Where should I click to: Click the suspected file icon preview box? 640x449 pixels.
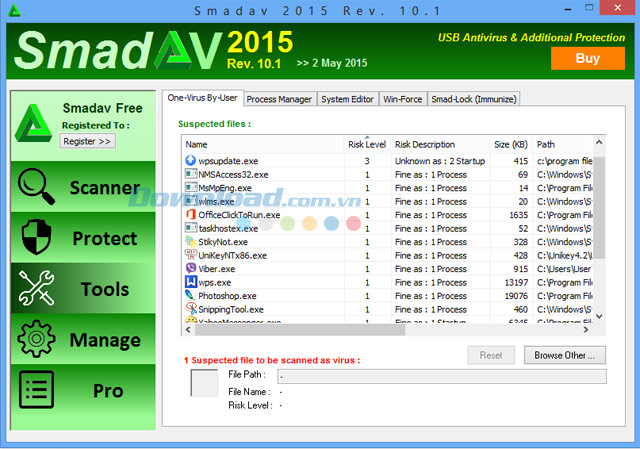tap(204, 383)
